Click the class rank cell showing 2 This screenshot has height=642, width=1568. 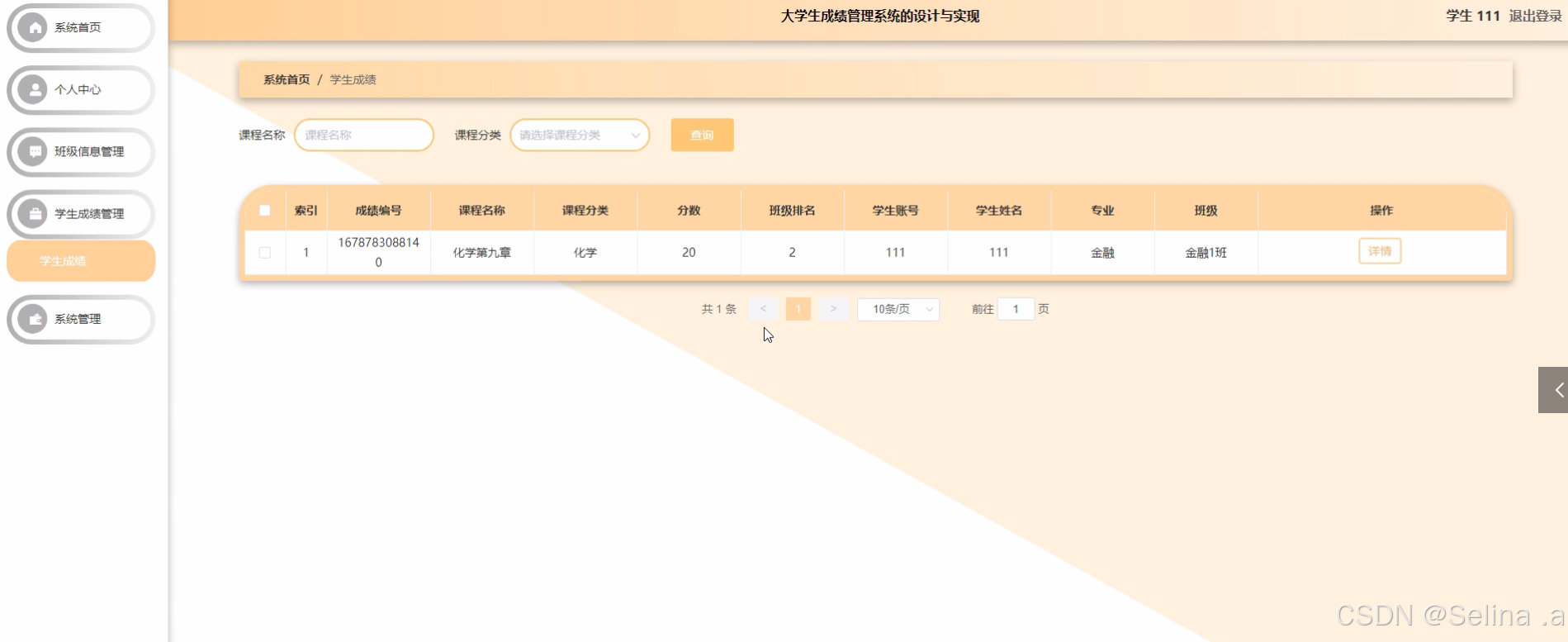[x=792, y=253]
